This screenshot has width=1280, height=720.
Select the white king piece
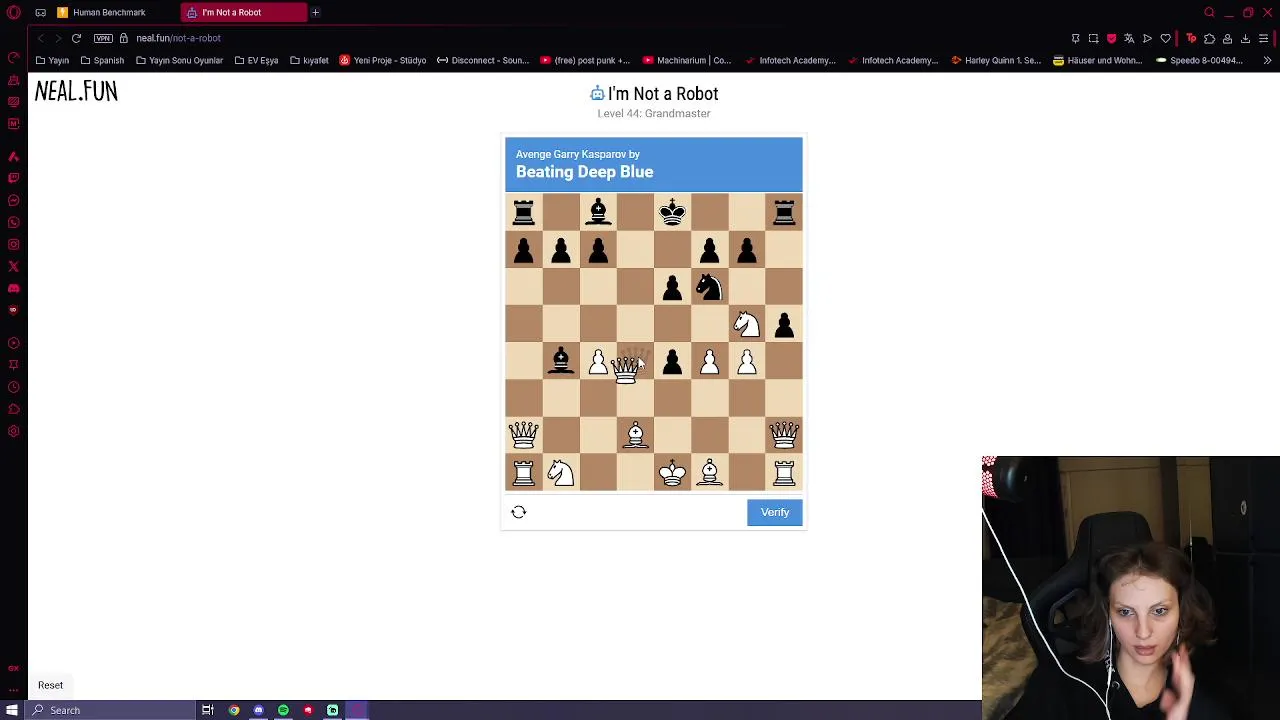point(672,472)
